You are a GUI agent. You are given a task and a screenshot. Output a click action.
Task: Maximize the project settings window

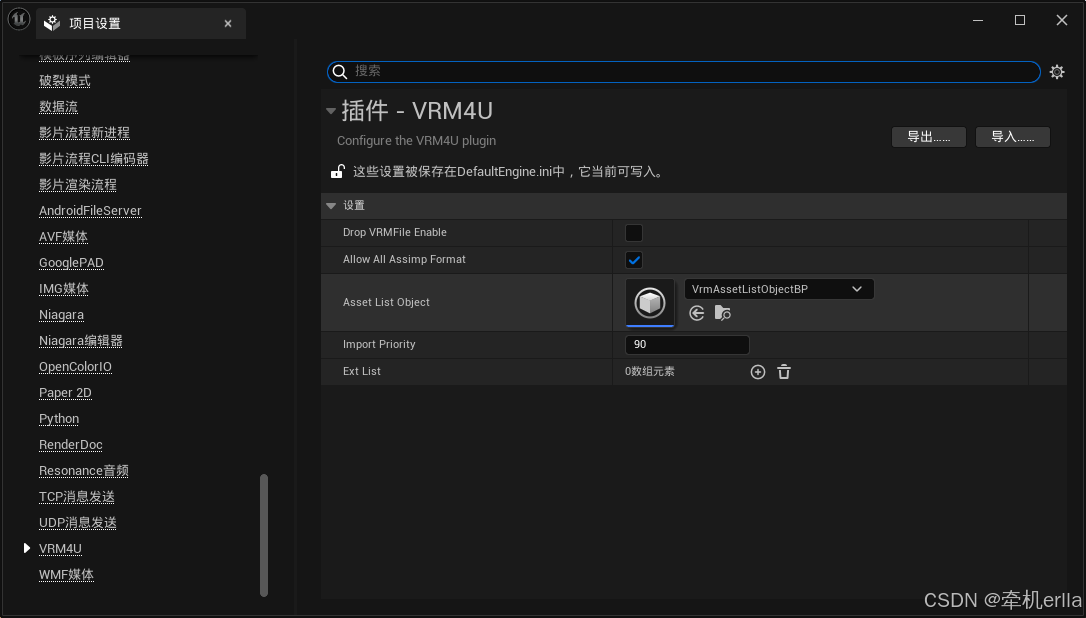pos(1020,20)
